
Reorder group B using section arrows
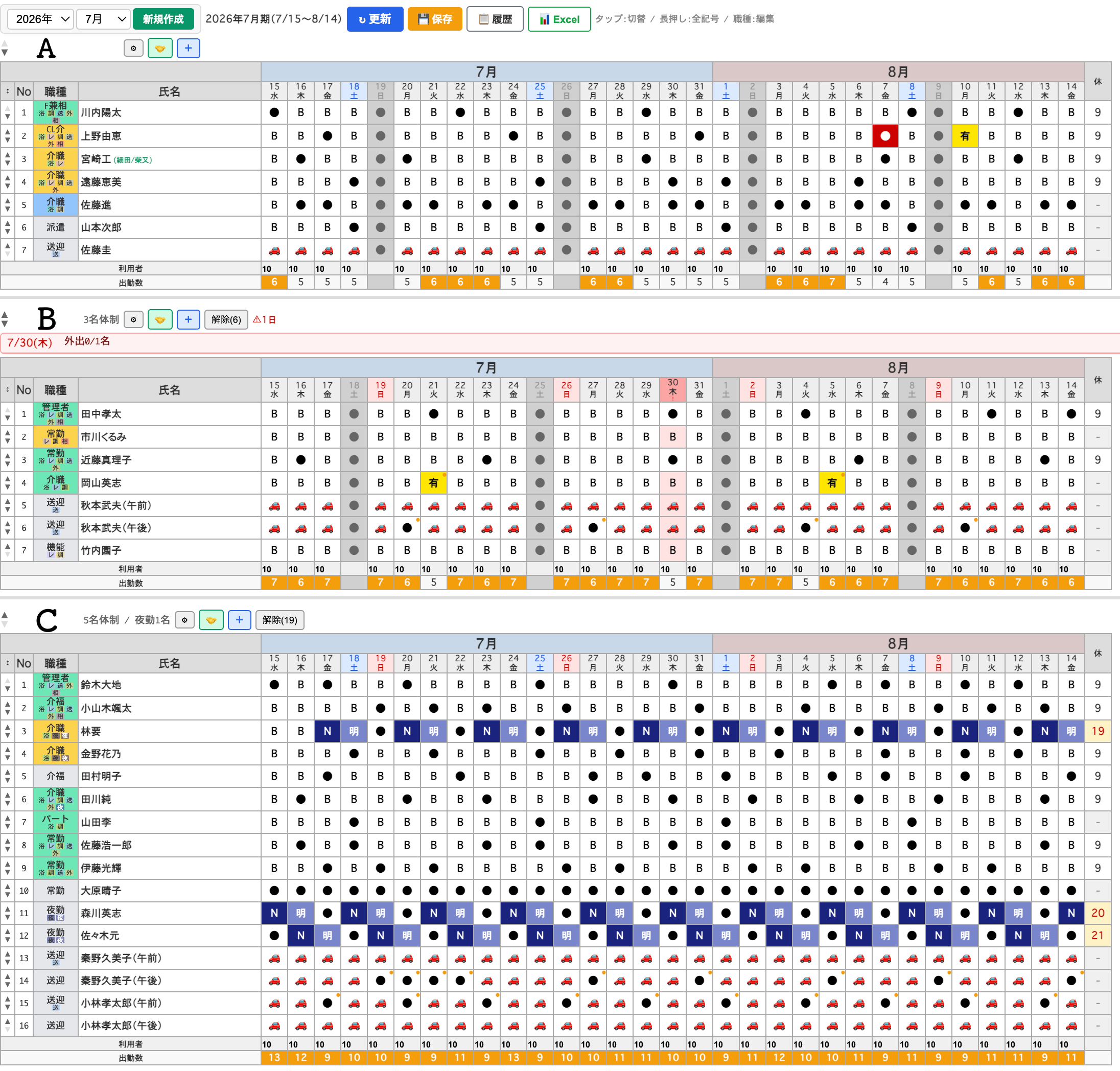point(5,320)
